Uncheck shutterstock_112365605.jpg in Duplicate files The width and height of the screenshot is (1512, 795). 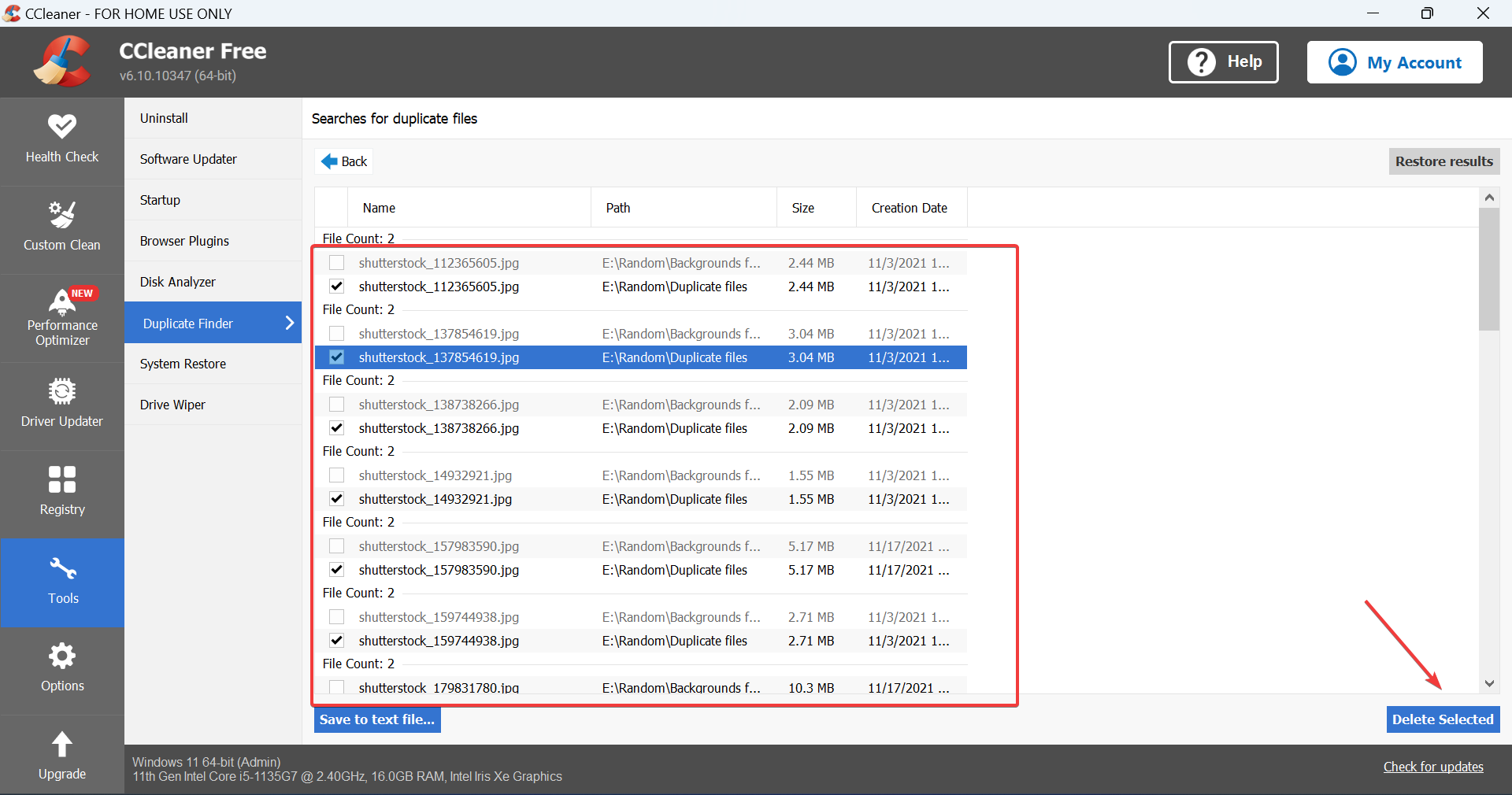click(337, 287)
